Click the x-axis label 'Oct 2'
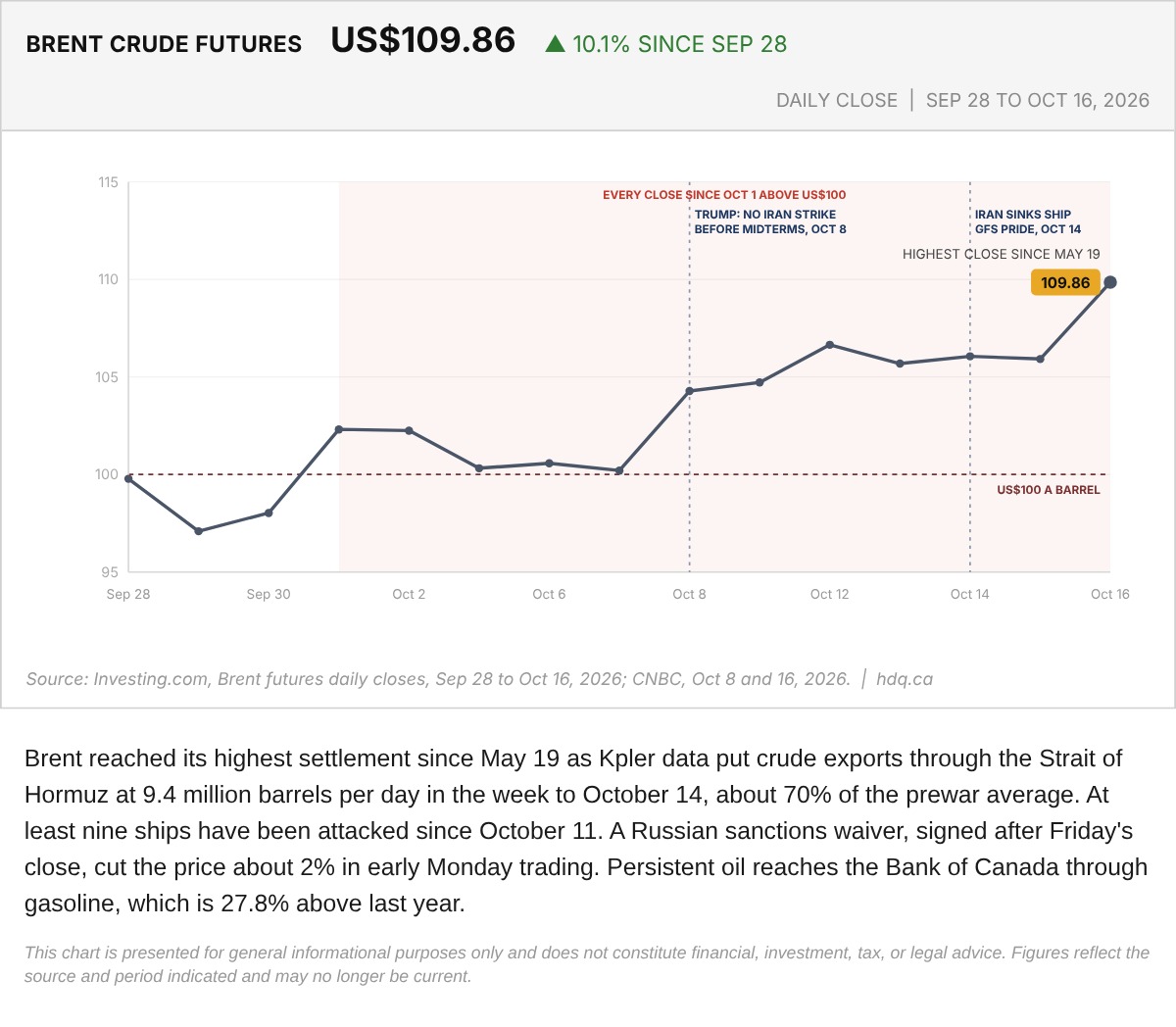Image resolution: width=1176 pixels, height=1027 pixels. tap(409, 594)
